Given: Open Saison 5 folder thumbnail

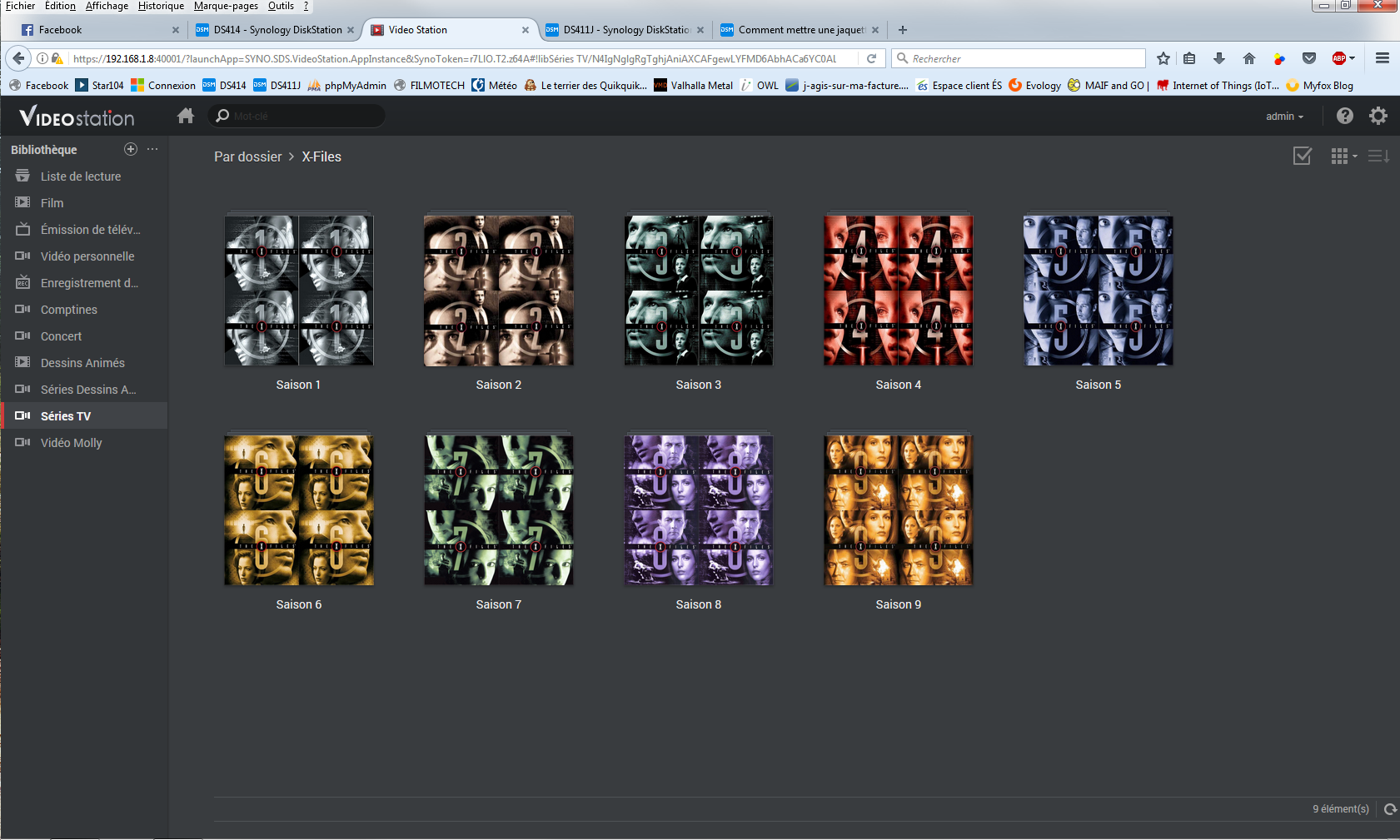Looking at the screenshot, I should point(1099,290).
